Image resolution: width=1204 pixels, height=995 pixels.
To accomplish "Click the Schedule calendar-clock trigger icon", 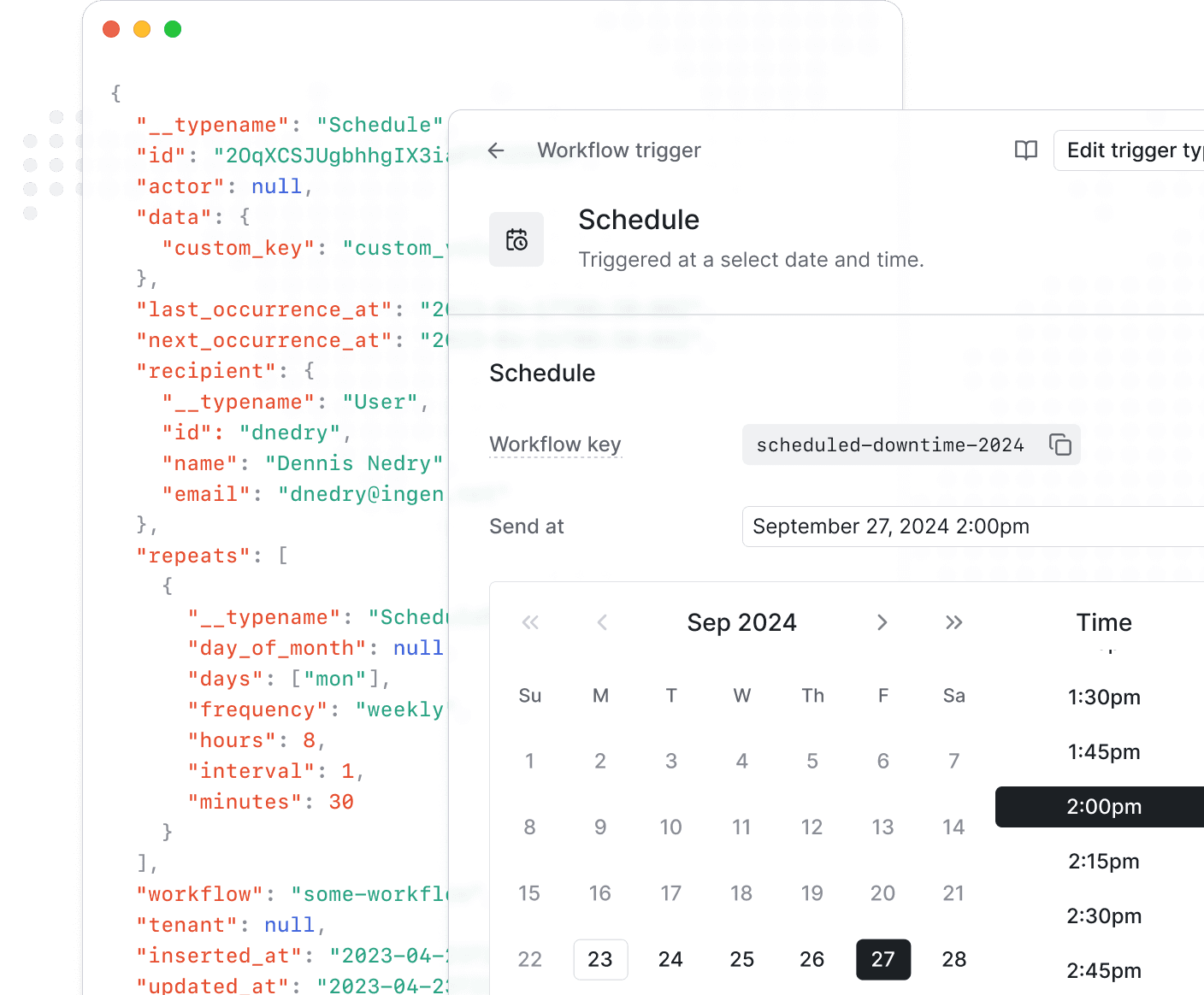I will pyautogui.click(x=516, y=239).
